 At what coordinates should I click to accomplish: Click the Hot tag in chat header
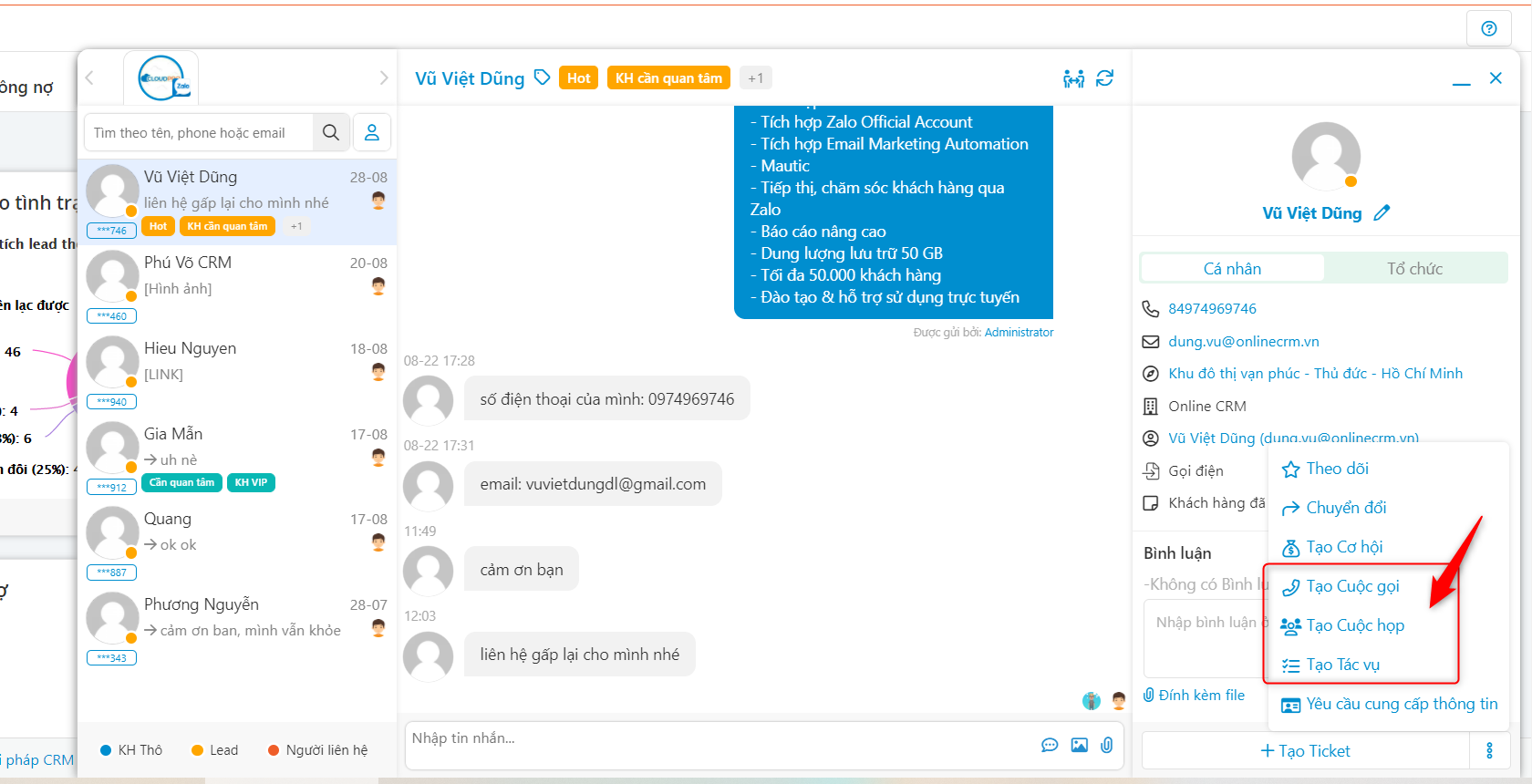point(578,78)
